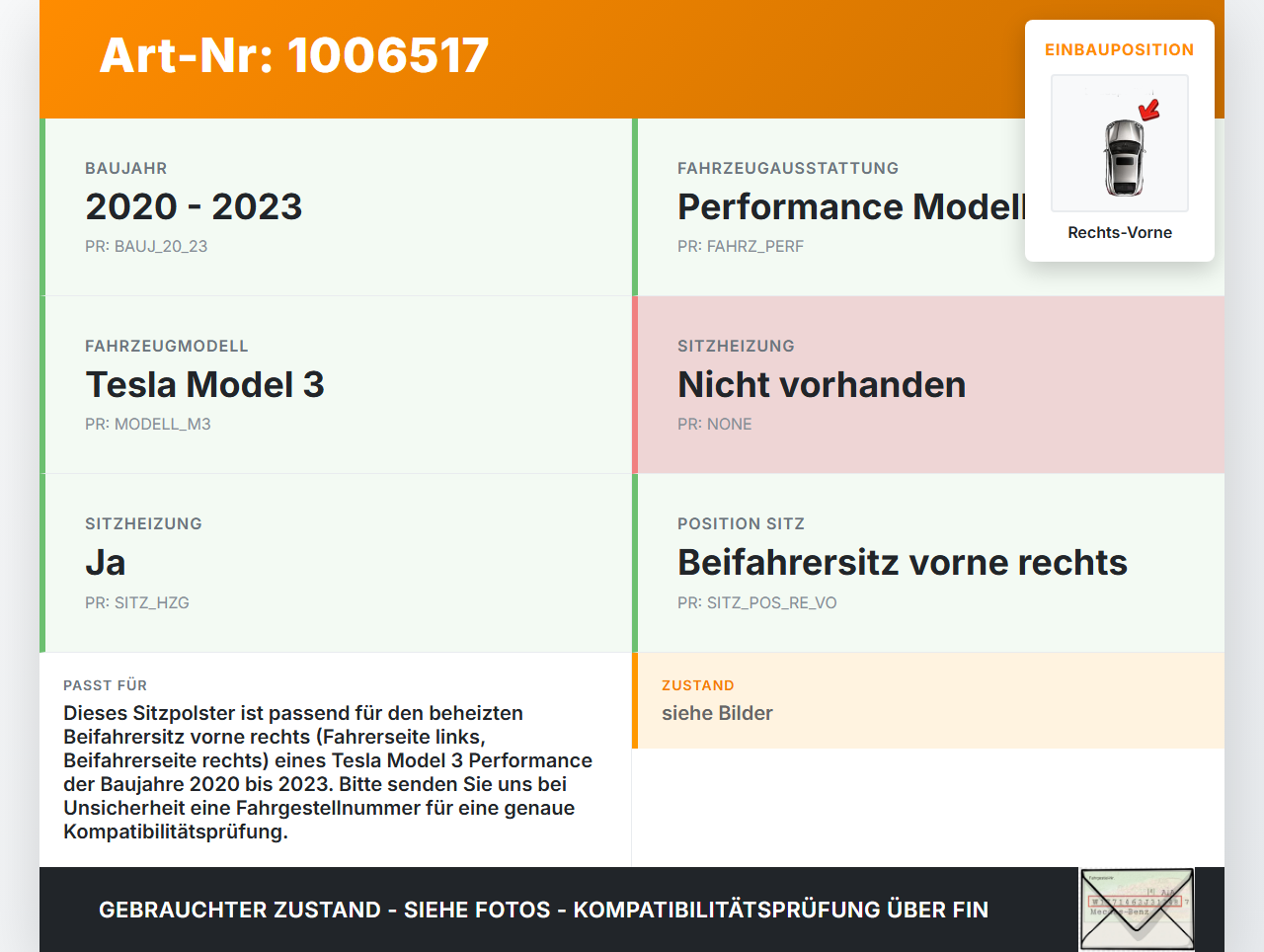The image size is (1264, 952).
Task: Click the code PR: FAHRZ_PERF
Action: click(741, 246)
